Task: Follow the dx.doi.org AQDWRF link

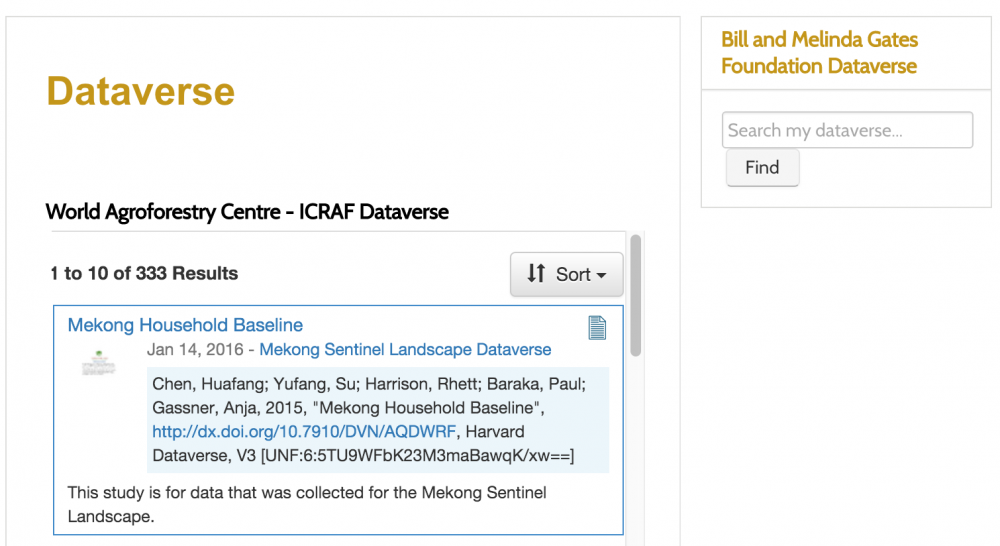Action: pos(304,432)
